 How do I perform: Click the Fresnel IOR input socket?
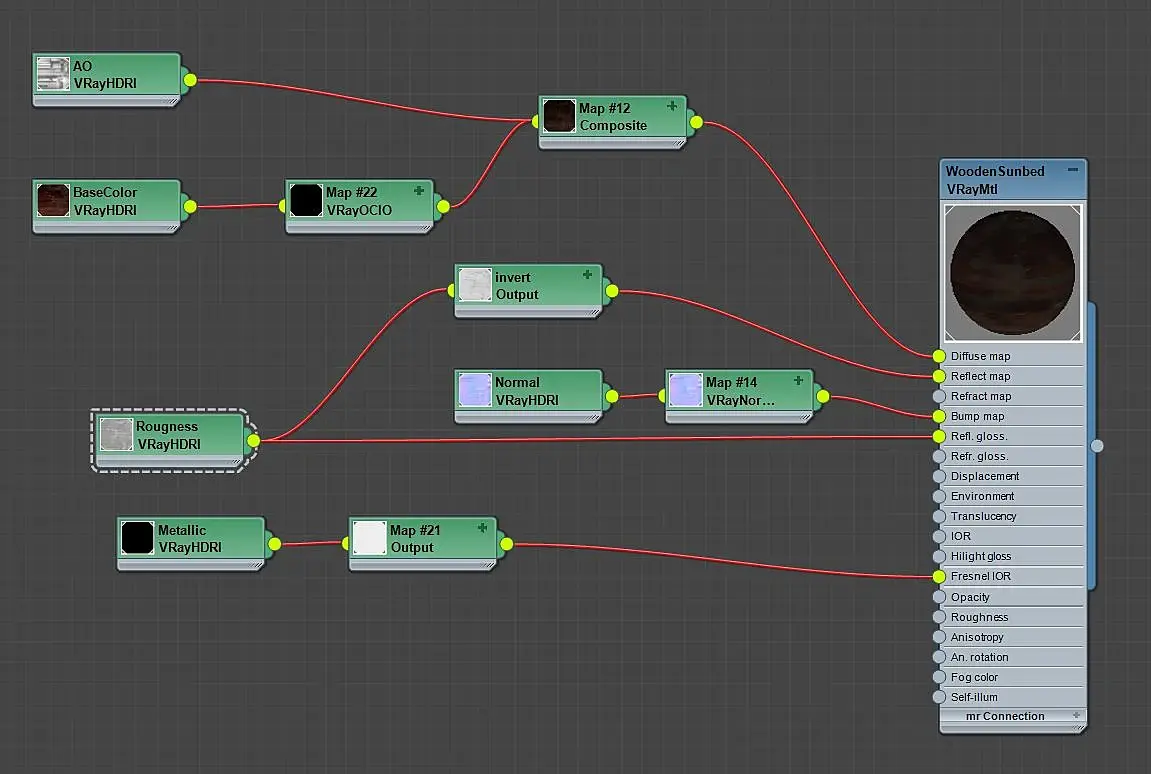939,576
